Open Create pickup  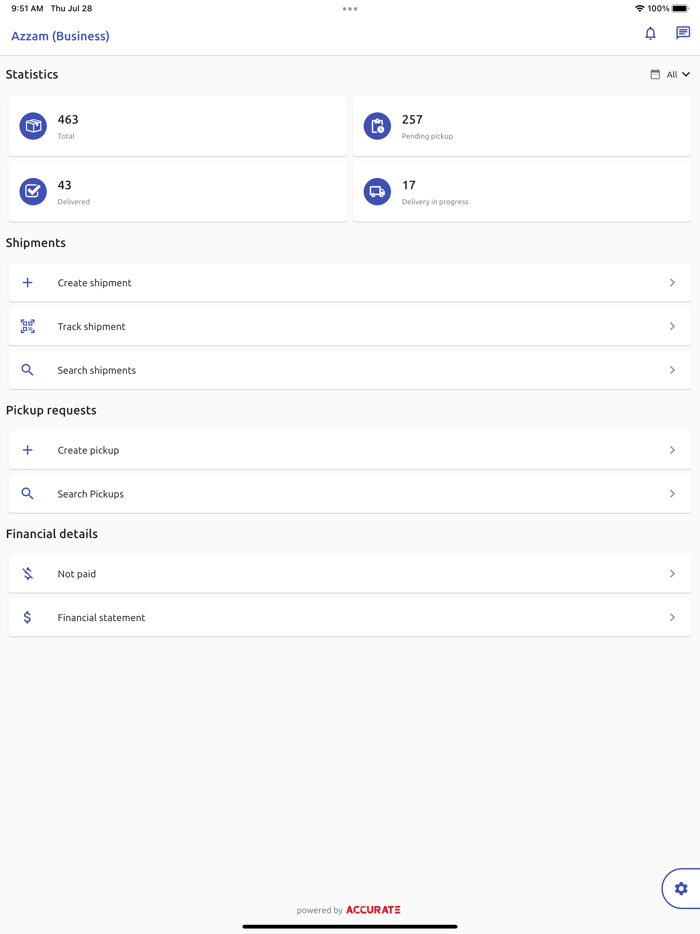[88, 450]
